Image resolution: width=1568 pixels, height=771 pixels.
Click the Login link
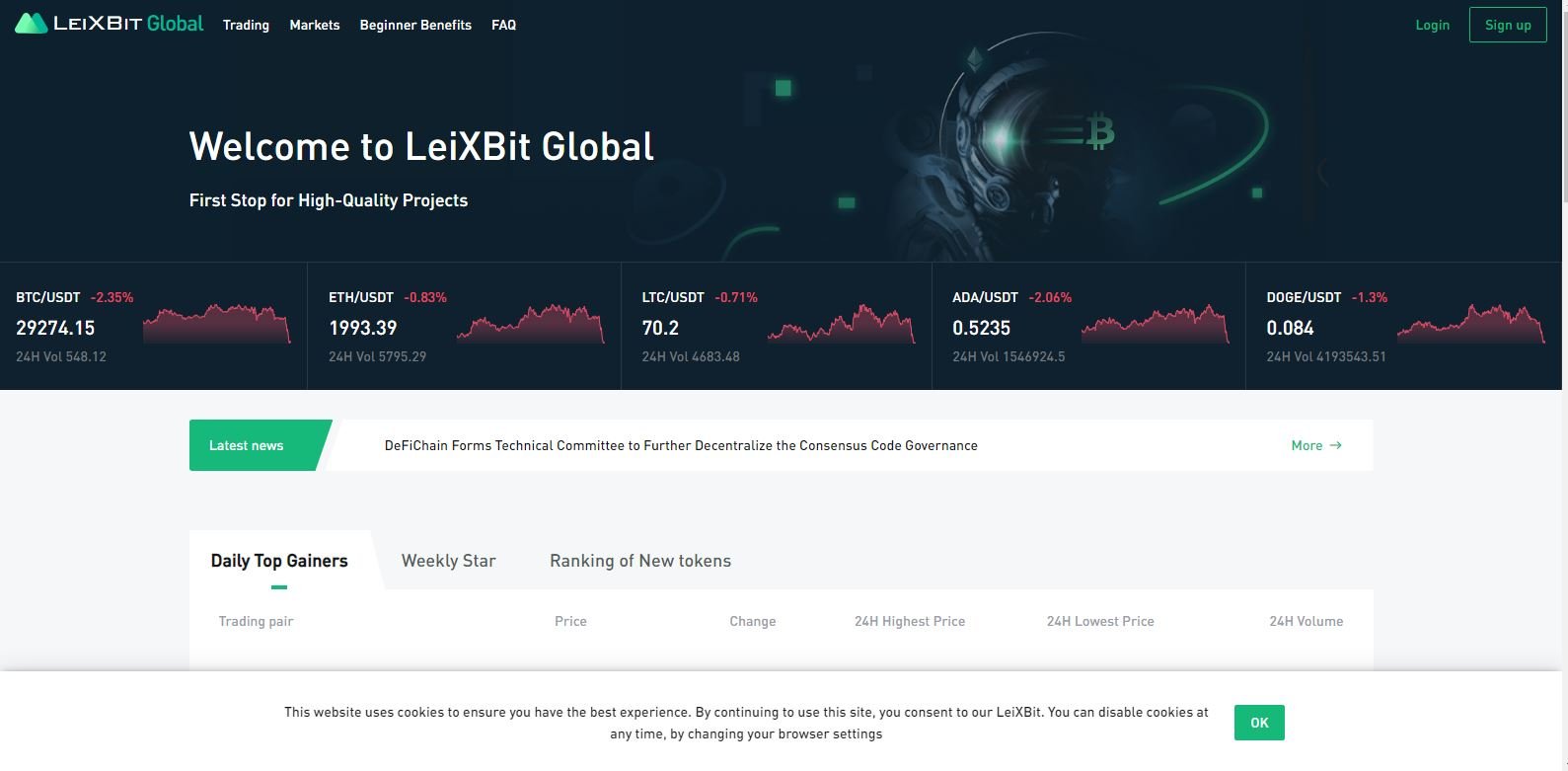coord(1432,25)
